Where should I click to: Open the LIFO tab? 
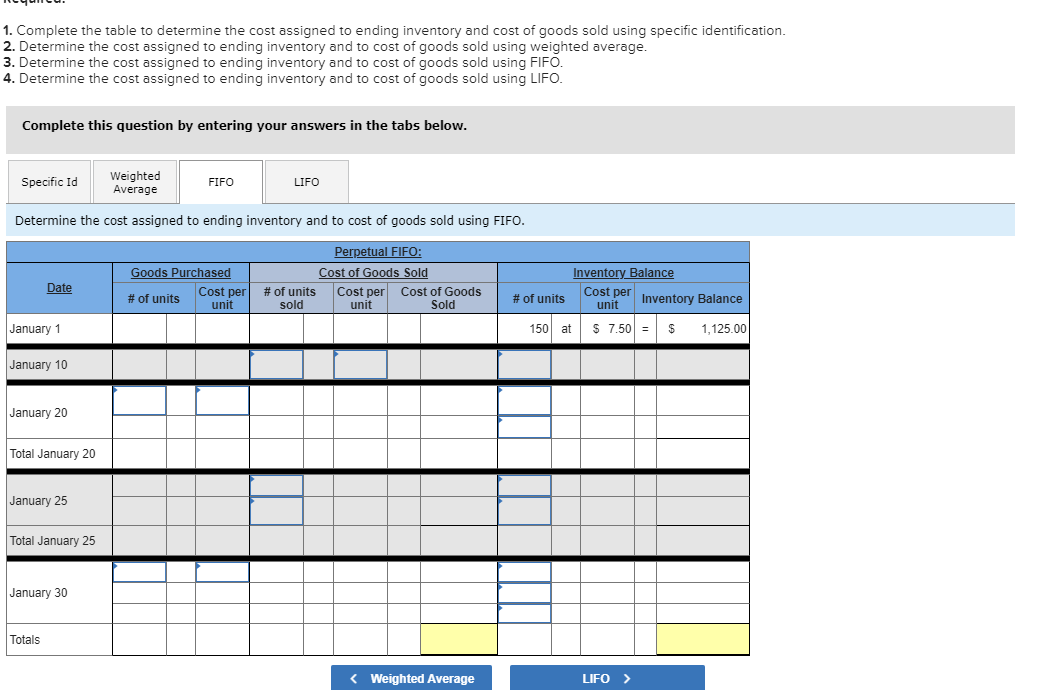[x=306, y=181]
